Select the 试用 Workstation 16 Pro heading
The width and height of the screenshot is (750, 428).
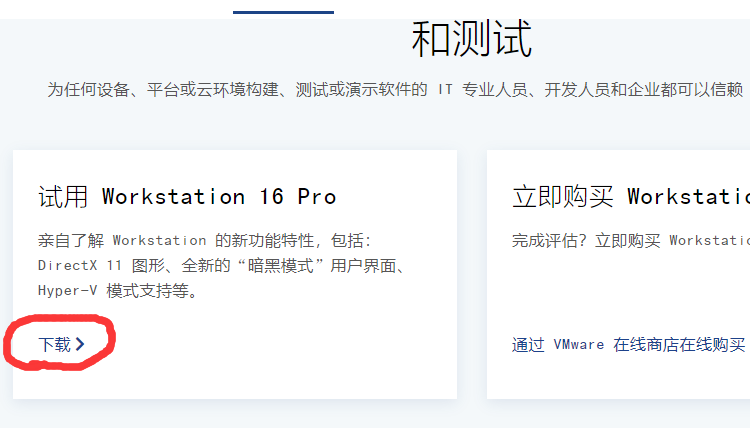(188, 197)
